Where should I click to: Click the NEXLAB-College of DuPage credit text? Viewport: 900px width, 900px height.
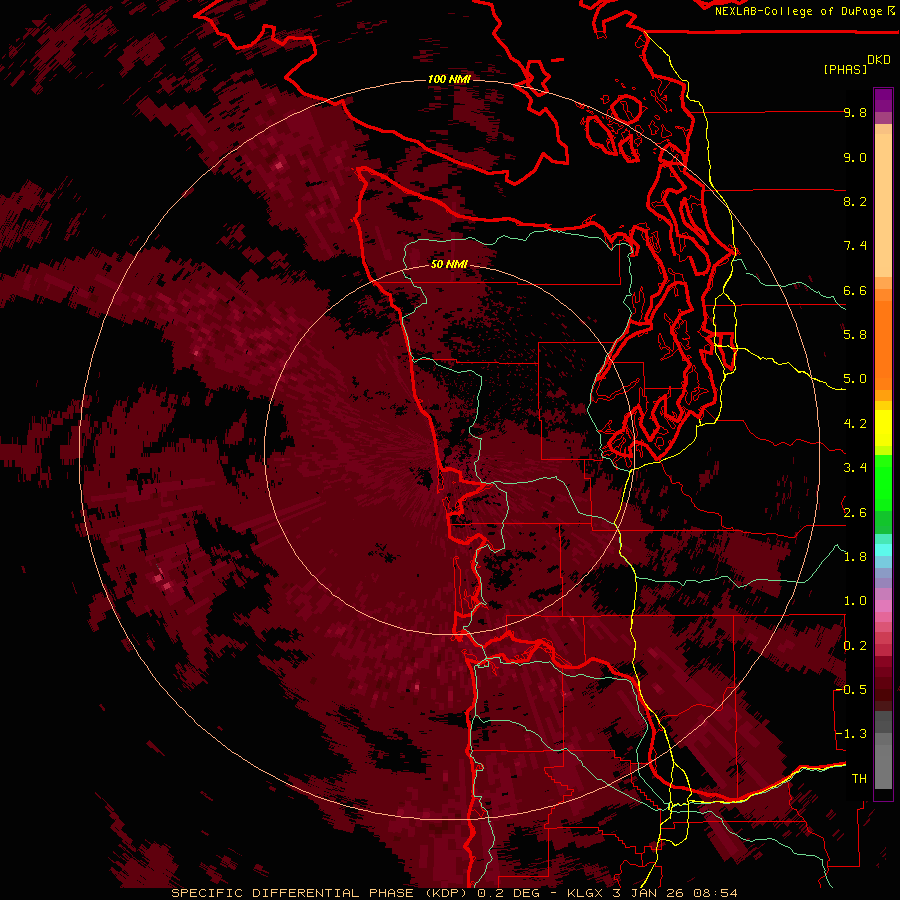tap(798, 11)
